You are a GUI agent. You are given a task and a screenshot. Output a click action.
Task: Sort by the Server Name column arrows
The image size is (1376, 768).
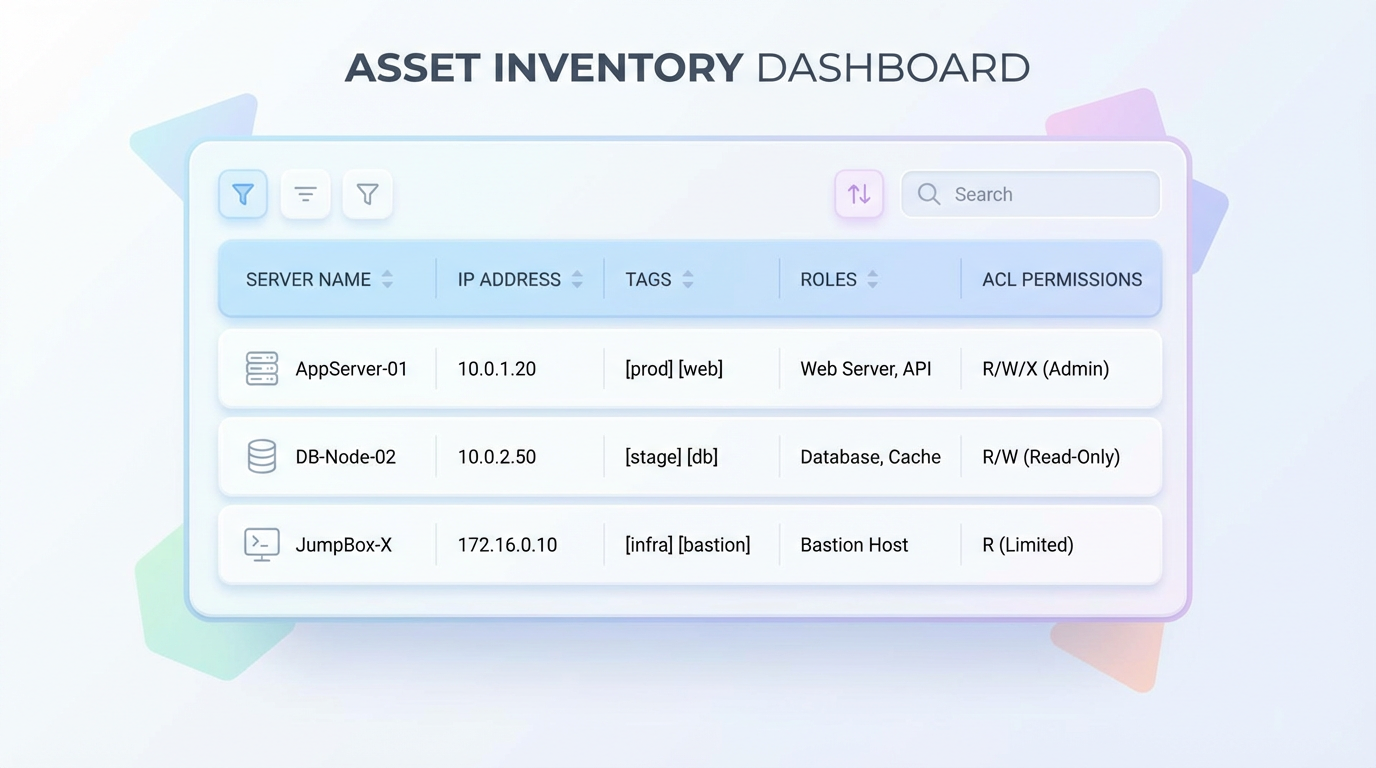(387, 280)
